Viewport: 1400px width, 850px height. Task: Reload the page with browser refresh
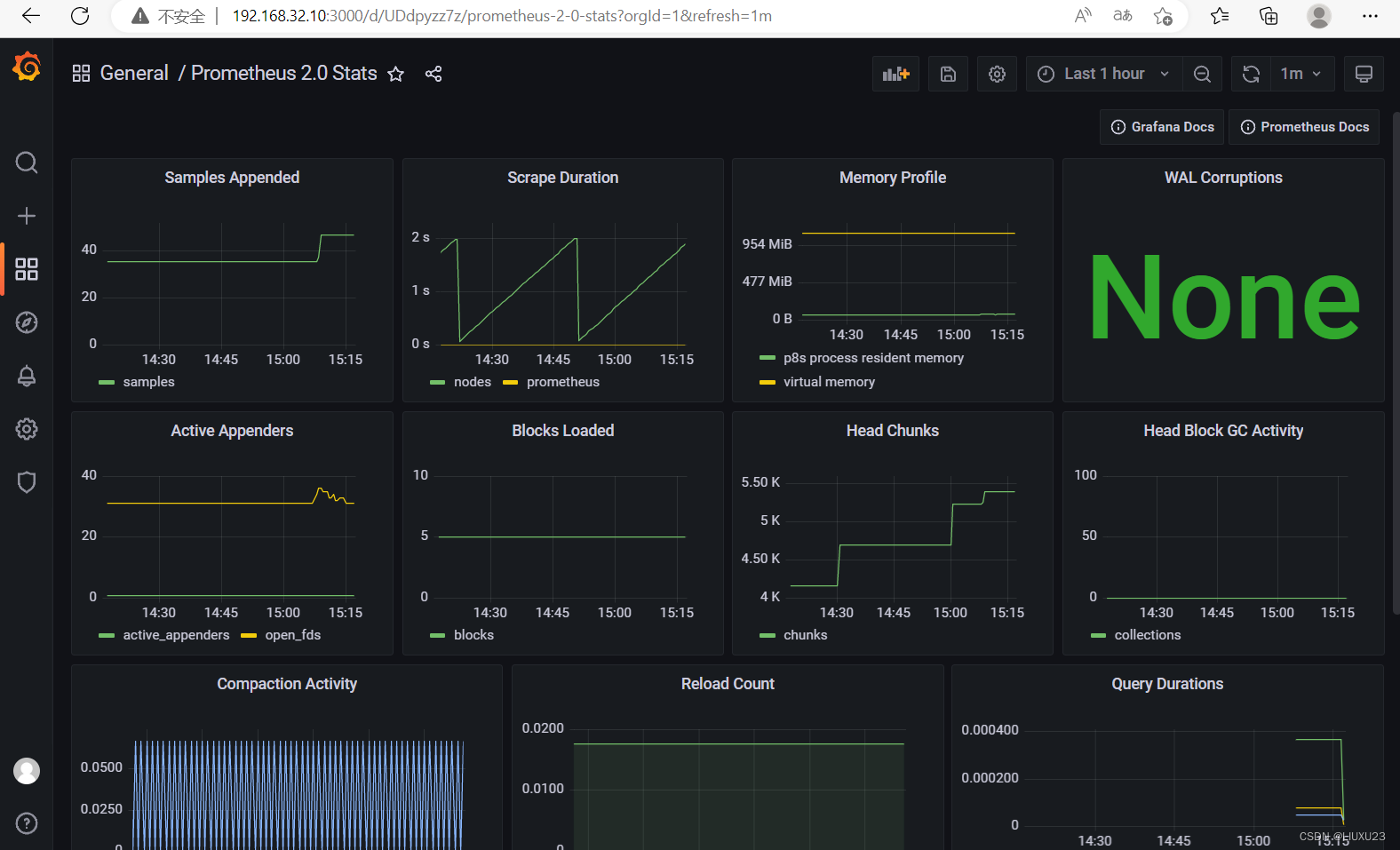tap(80, 16)
